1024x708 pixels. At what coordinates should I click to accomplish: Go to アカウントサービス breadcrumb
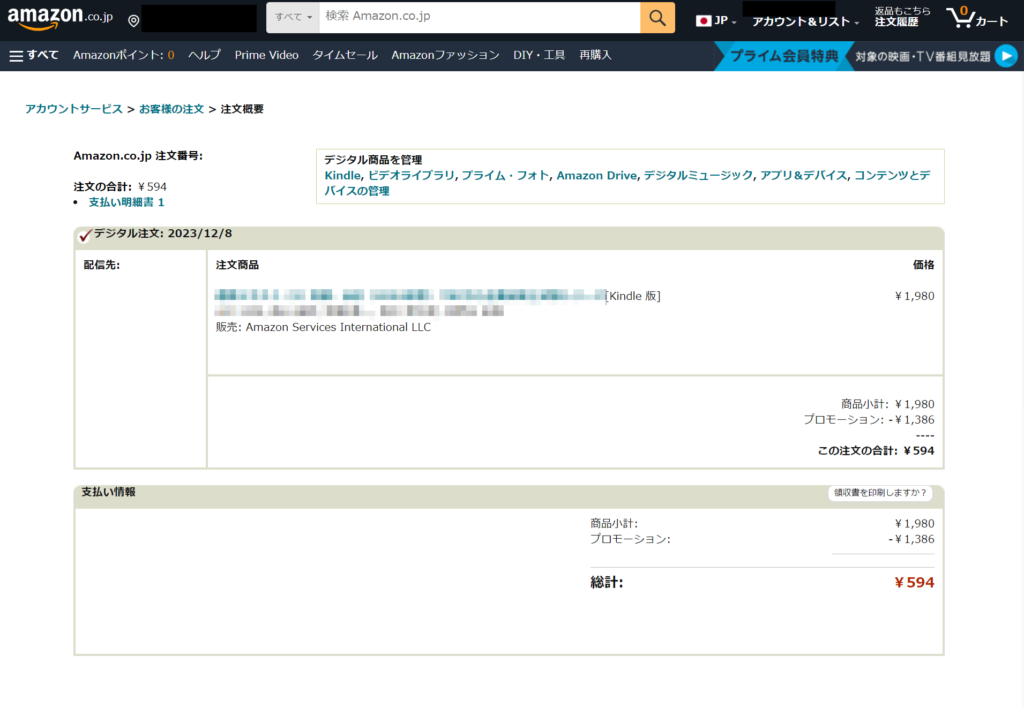tap(74, 109)
